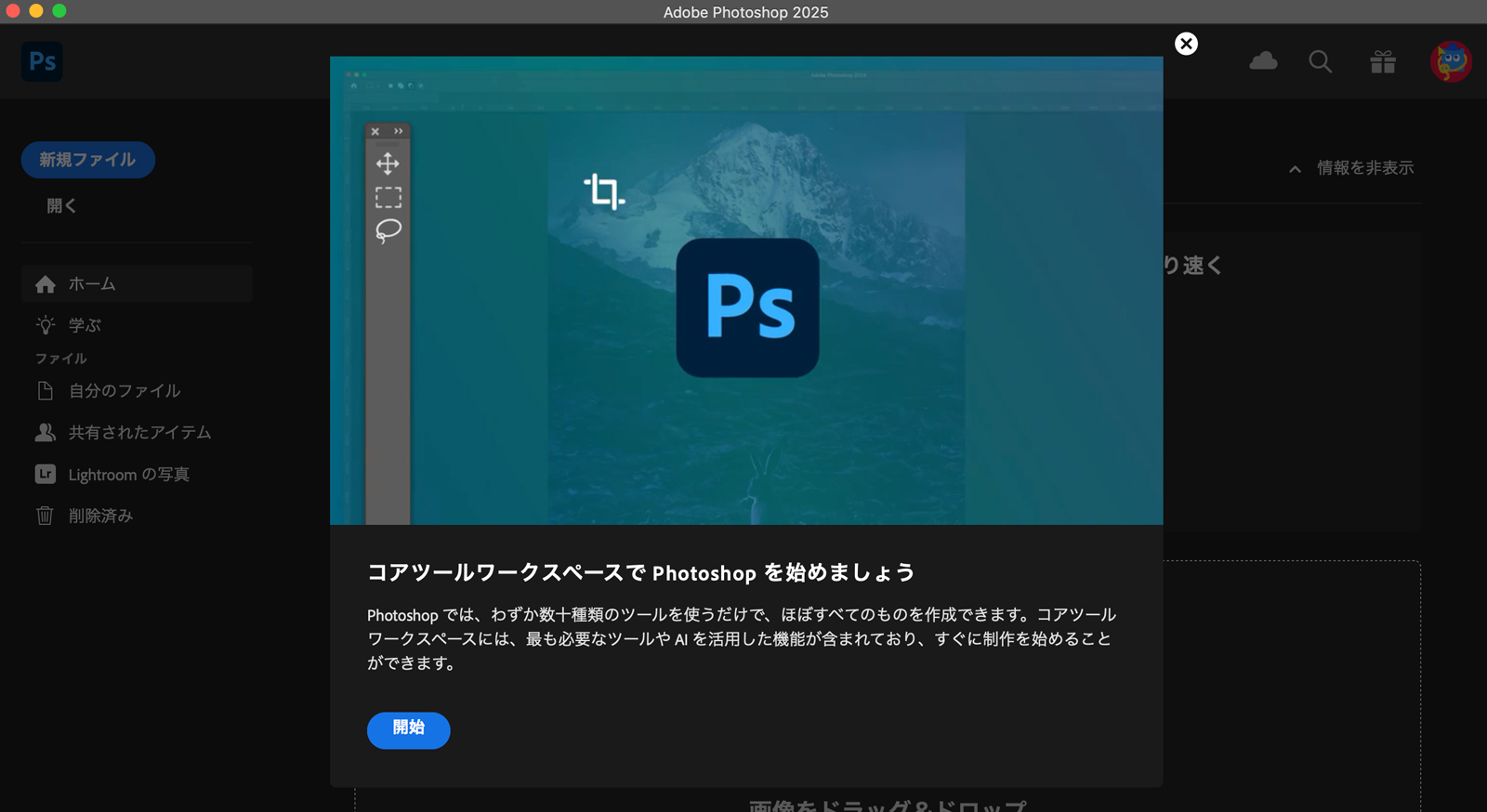The height and width of the screenshot is (812, 1487).
Task: Select 学ぶ in the sidebar
Action: [x=84, y=325]
